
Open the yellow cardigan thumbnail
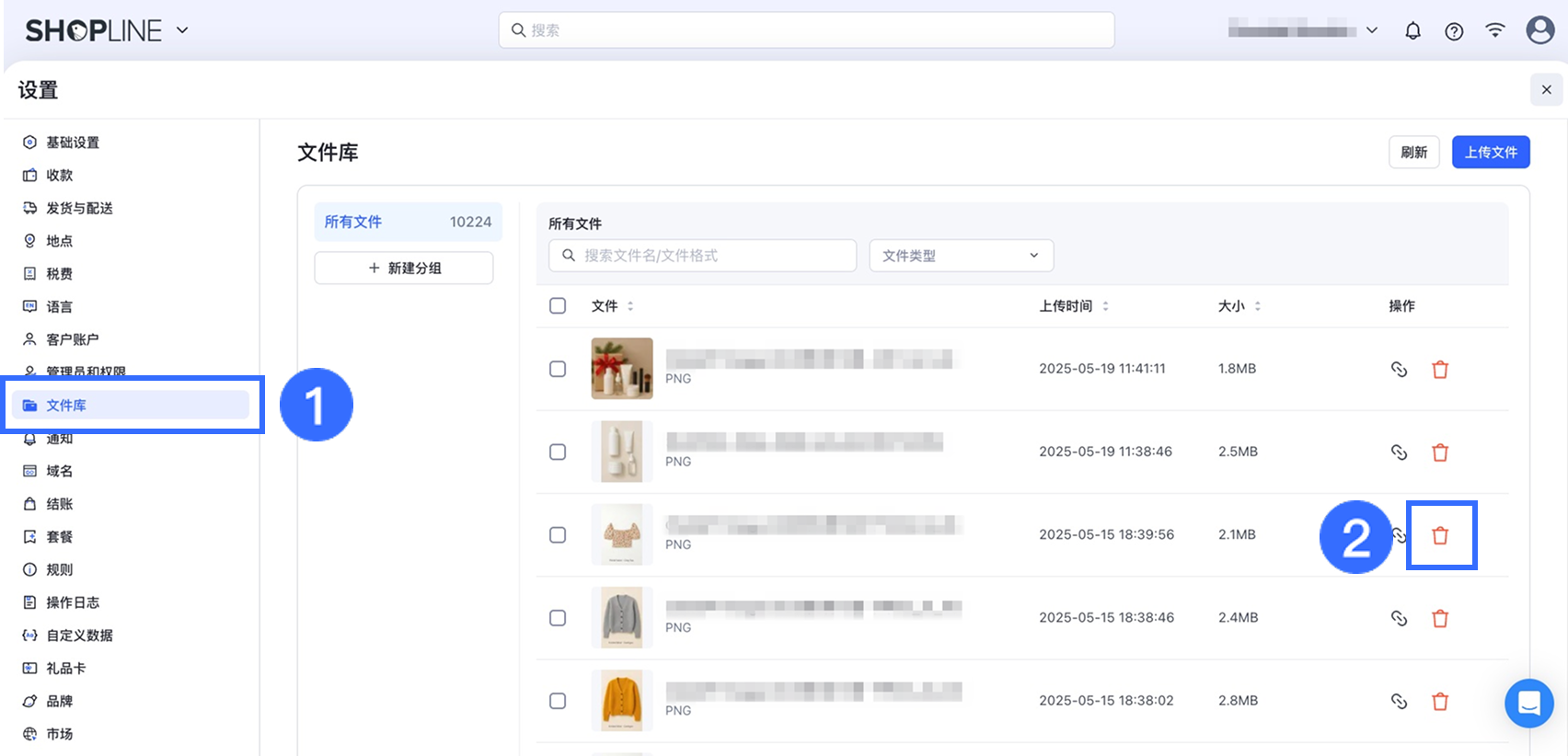click(622, 701)
